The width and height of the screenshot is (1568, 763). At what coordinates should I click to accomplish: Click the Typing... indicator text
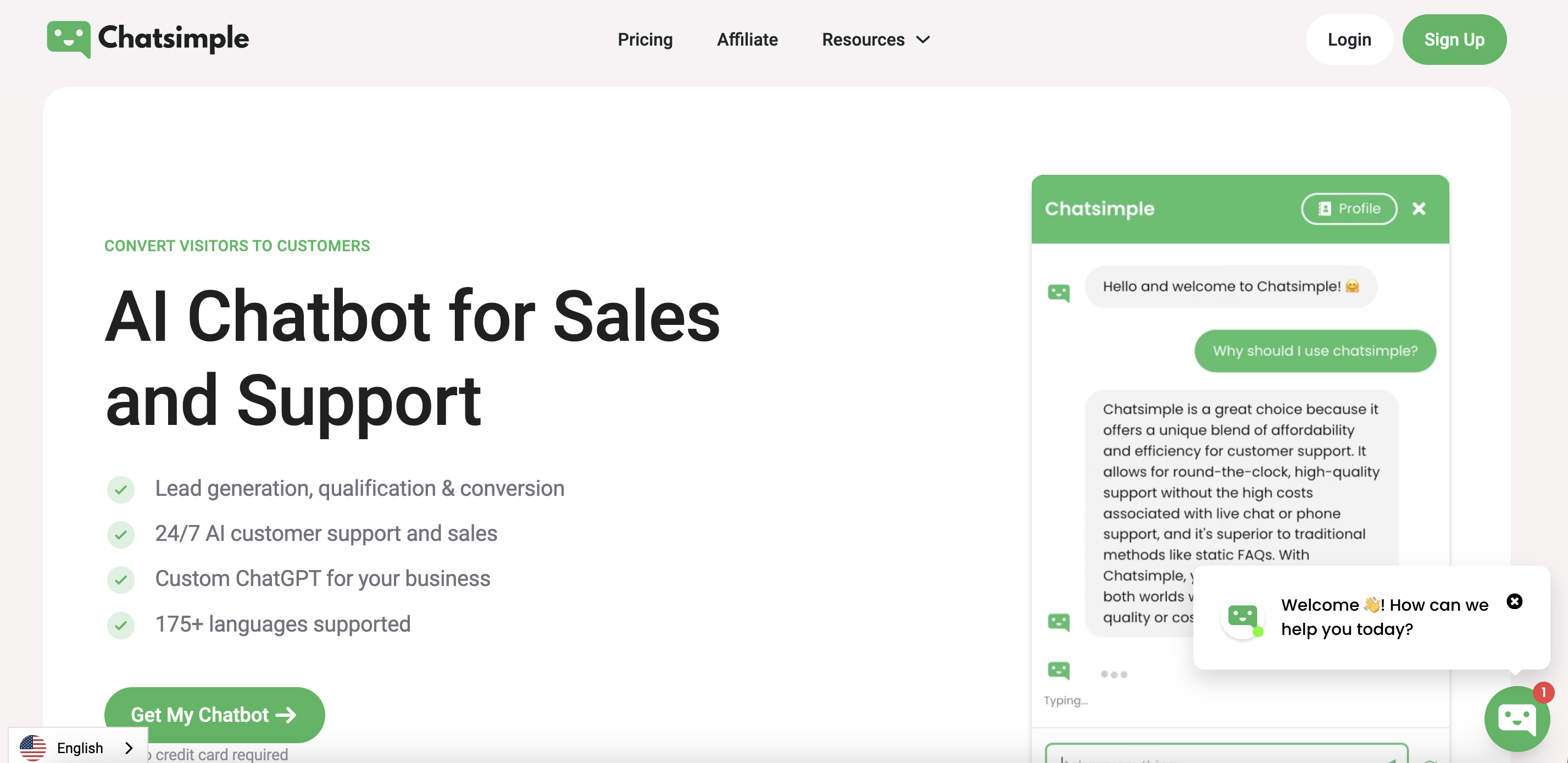[x=1065, y=700]
